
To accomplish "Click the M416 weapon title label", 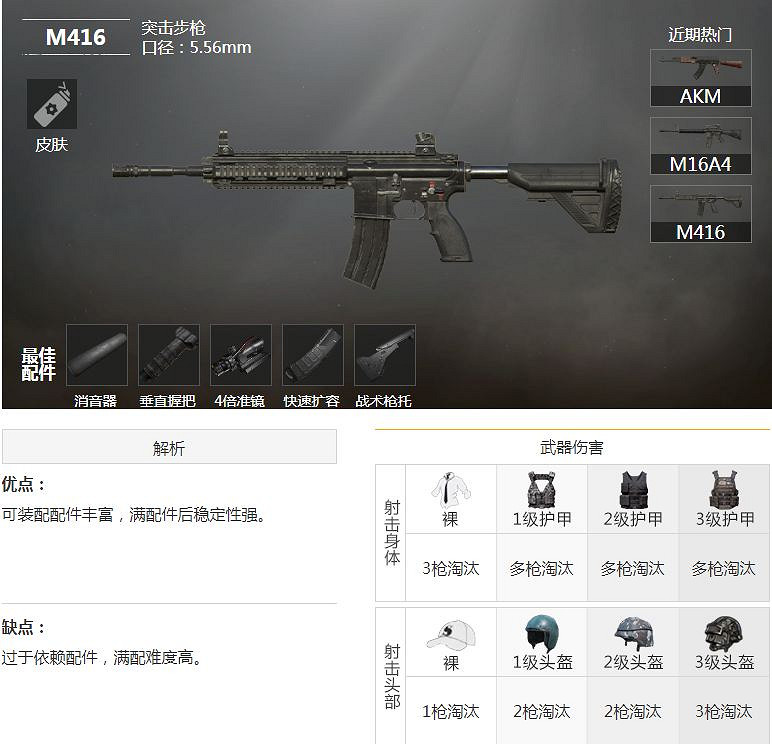I will click(76, 37).
